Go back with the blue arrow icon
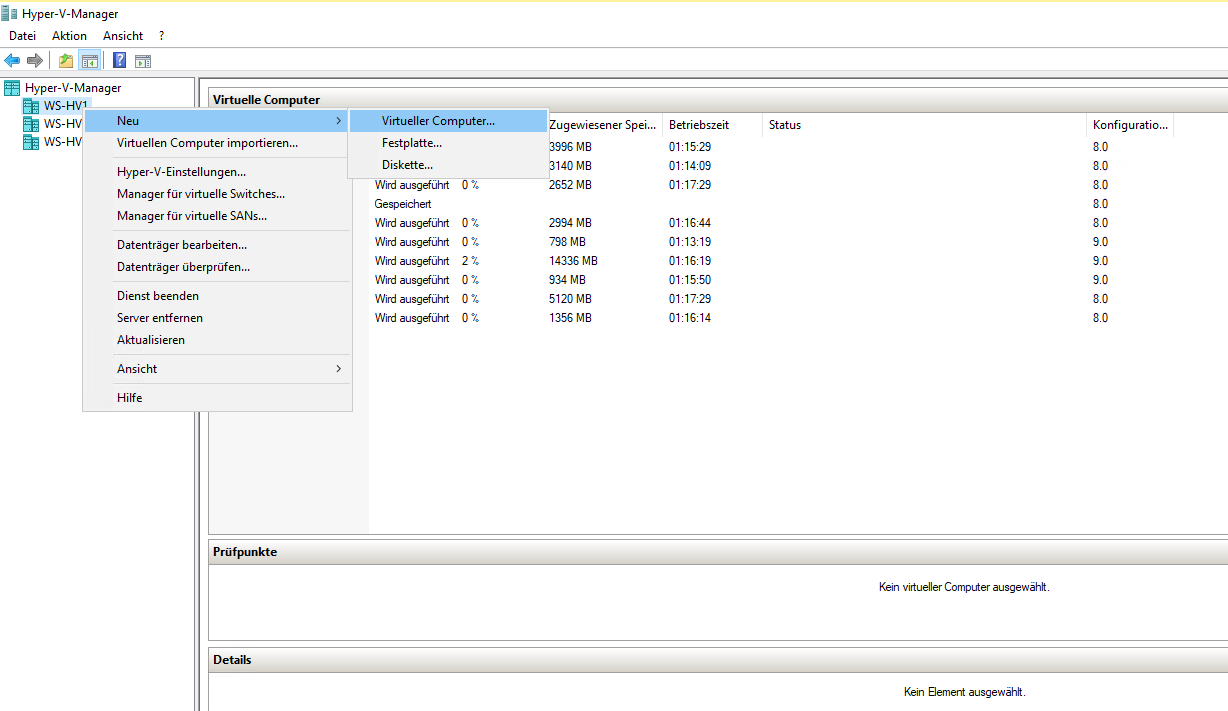The width and height of the screenshot is (1228, 711). (12, 60)
